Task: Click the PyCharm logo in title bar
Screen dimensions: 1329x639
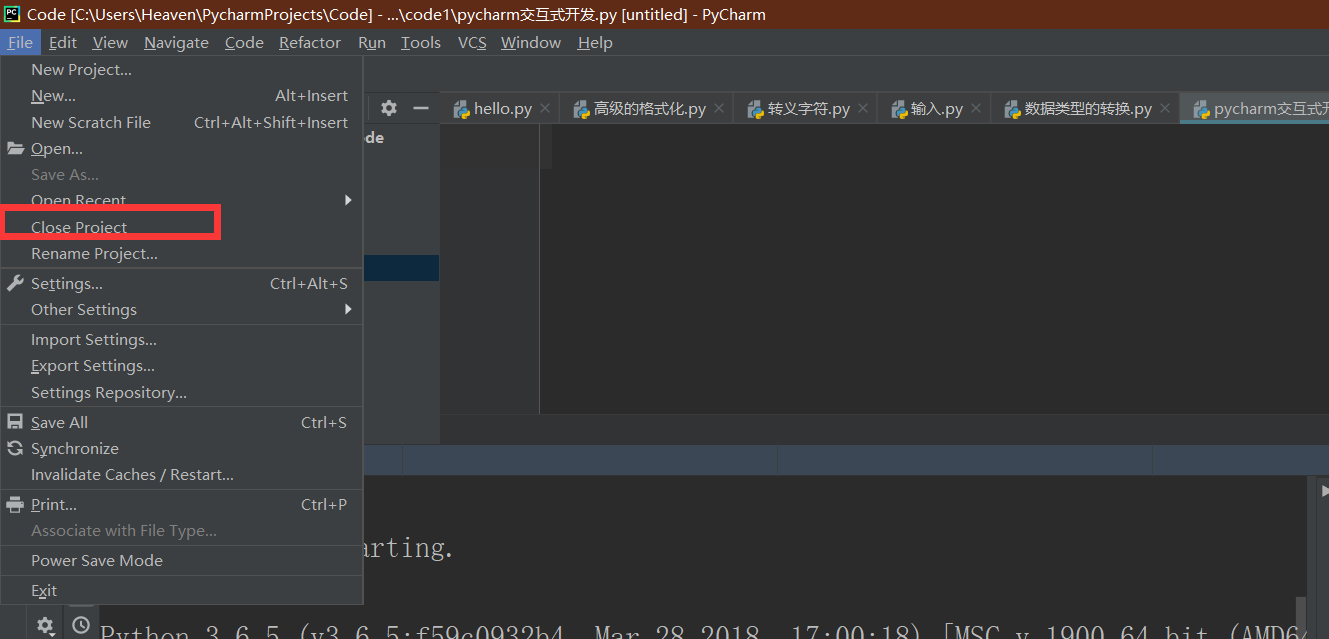Action: (12, 14)
